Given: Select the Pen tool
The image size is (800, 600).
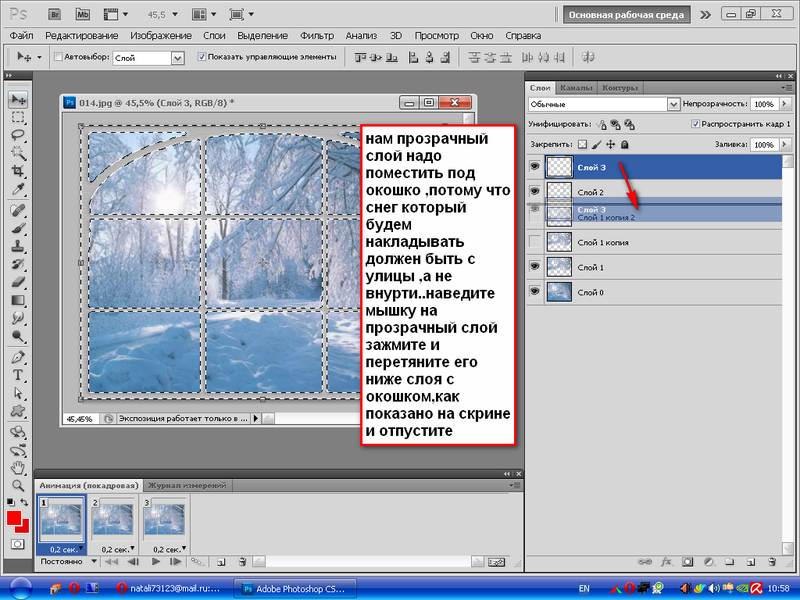Looking at the screenshot, I should point(18,357).
